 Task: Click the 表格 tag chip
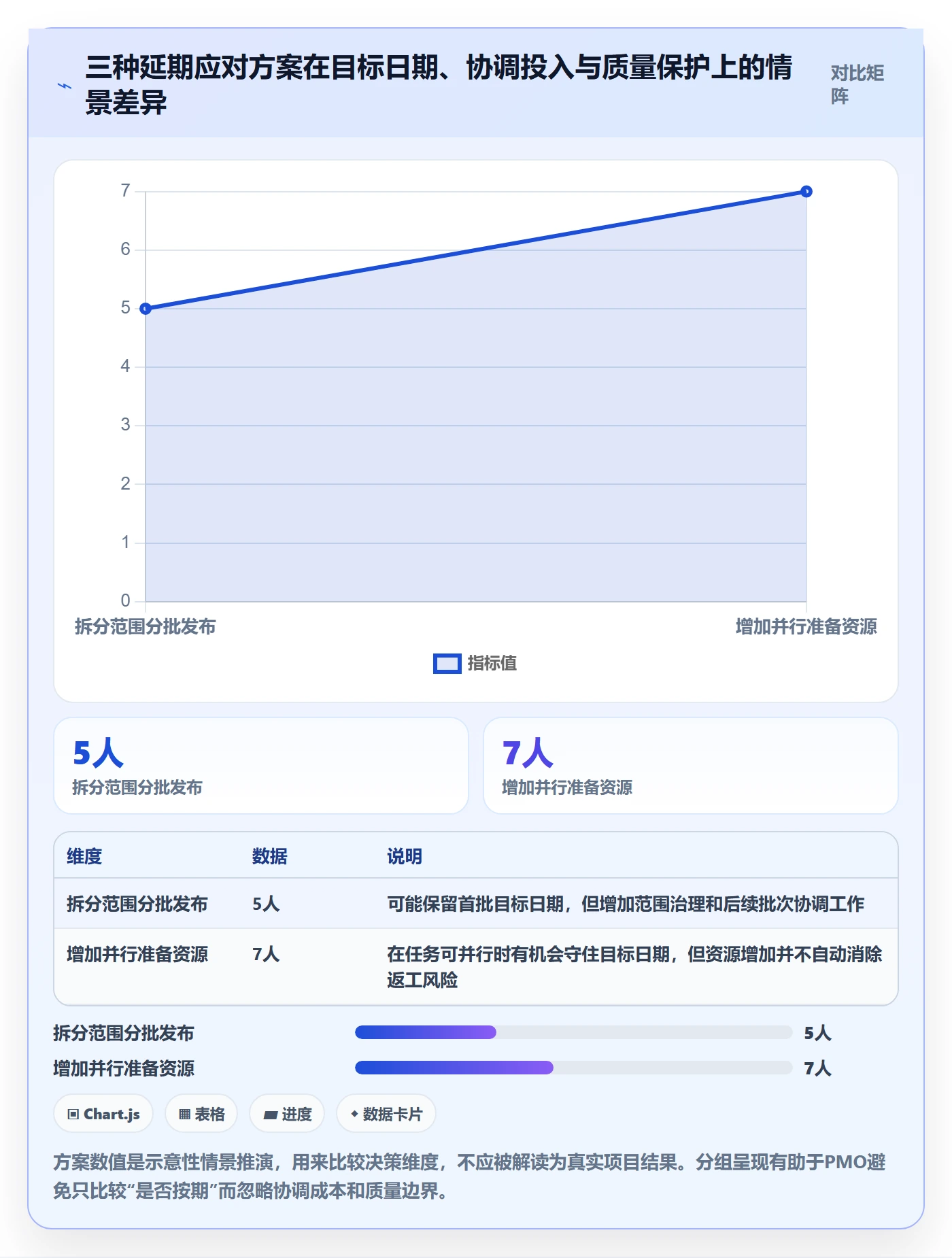[x=201, y=1114]
